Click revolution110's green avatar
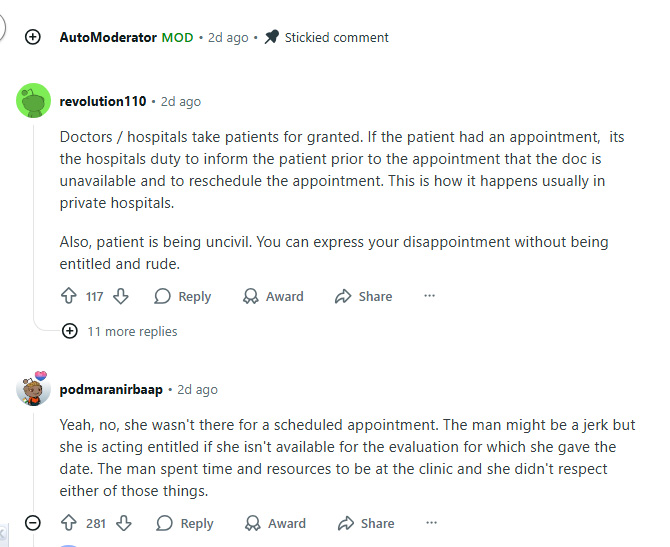The height and width of the screenshot is (547, 670). pos(34,101)
